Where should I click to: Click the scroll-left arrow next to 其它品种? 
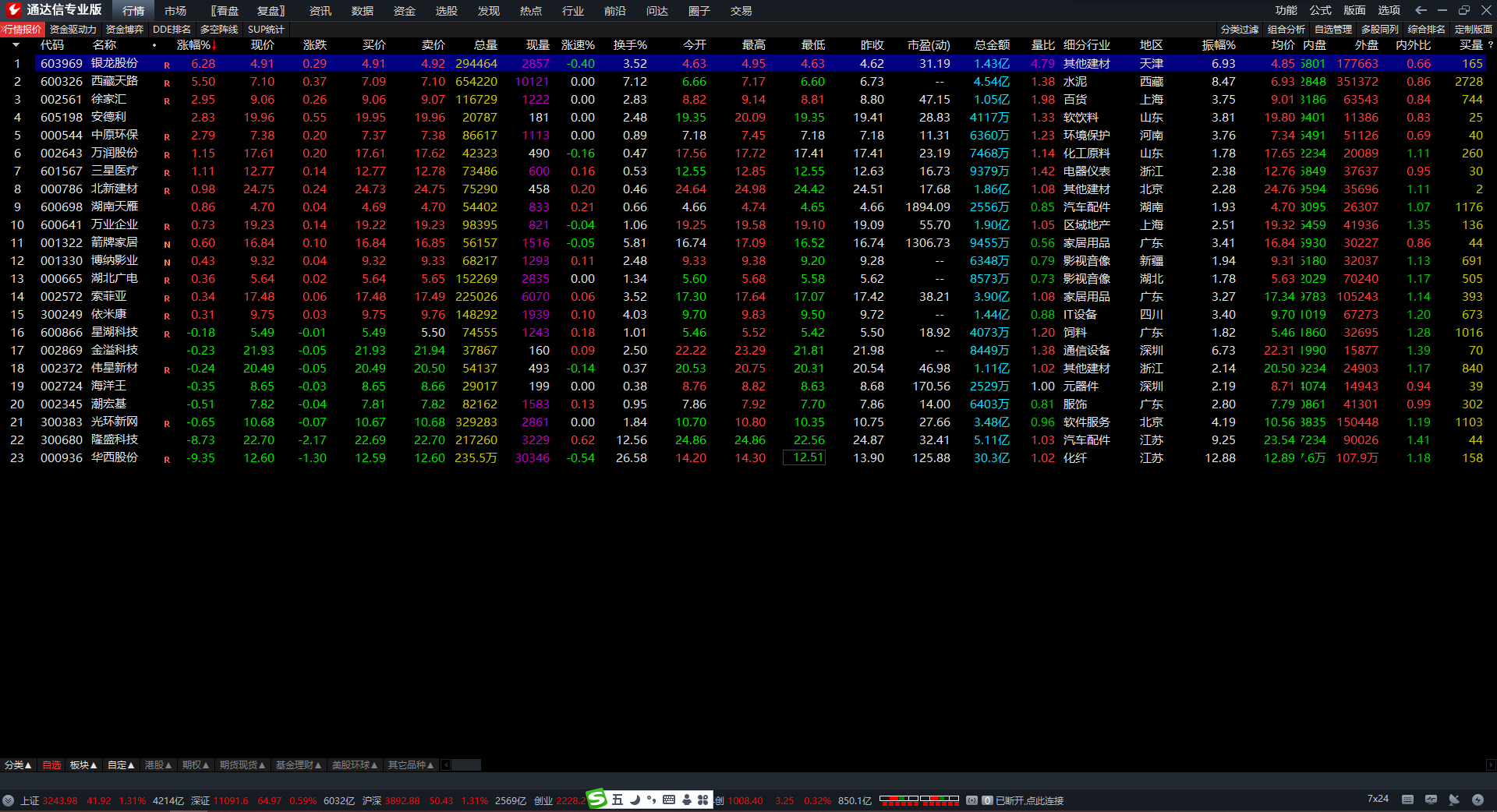click(x=446, y=765)
